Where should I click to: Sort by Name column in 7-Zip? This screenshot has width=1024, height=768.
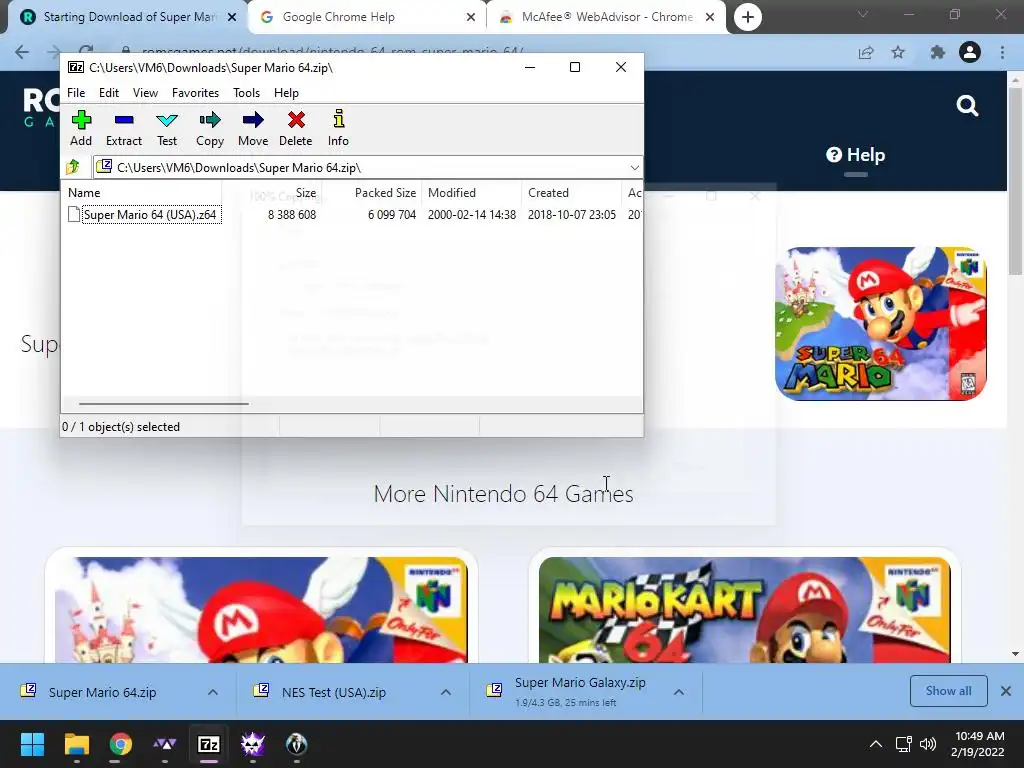[x=142, y=193]
